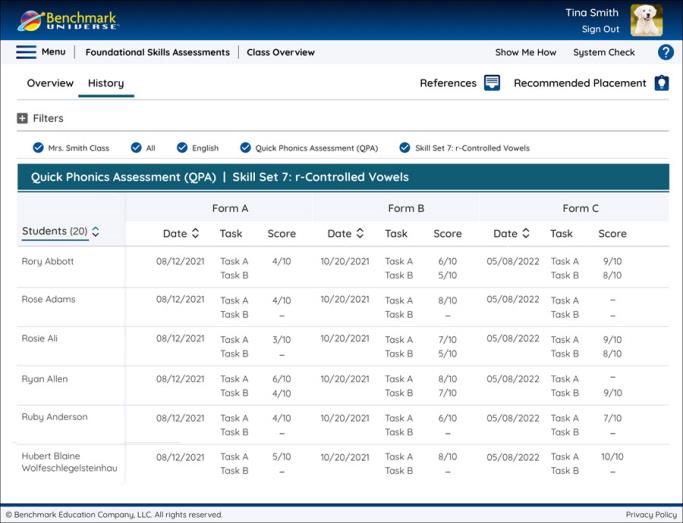
Task: Click Ruby Anderson's Form C score 7/10
Action: [612, 418]
